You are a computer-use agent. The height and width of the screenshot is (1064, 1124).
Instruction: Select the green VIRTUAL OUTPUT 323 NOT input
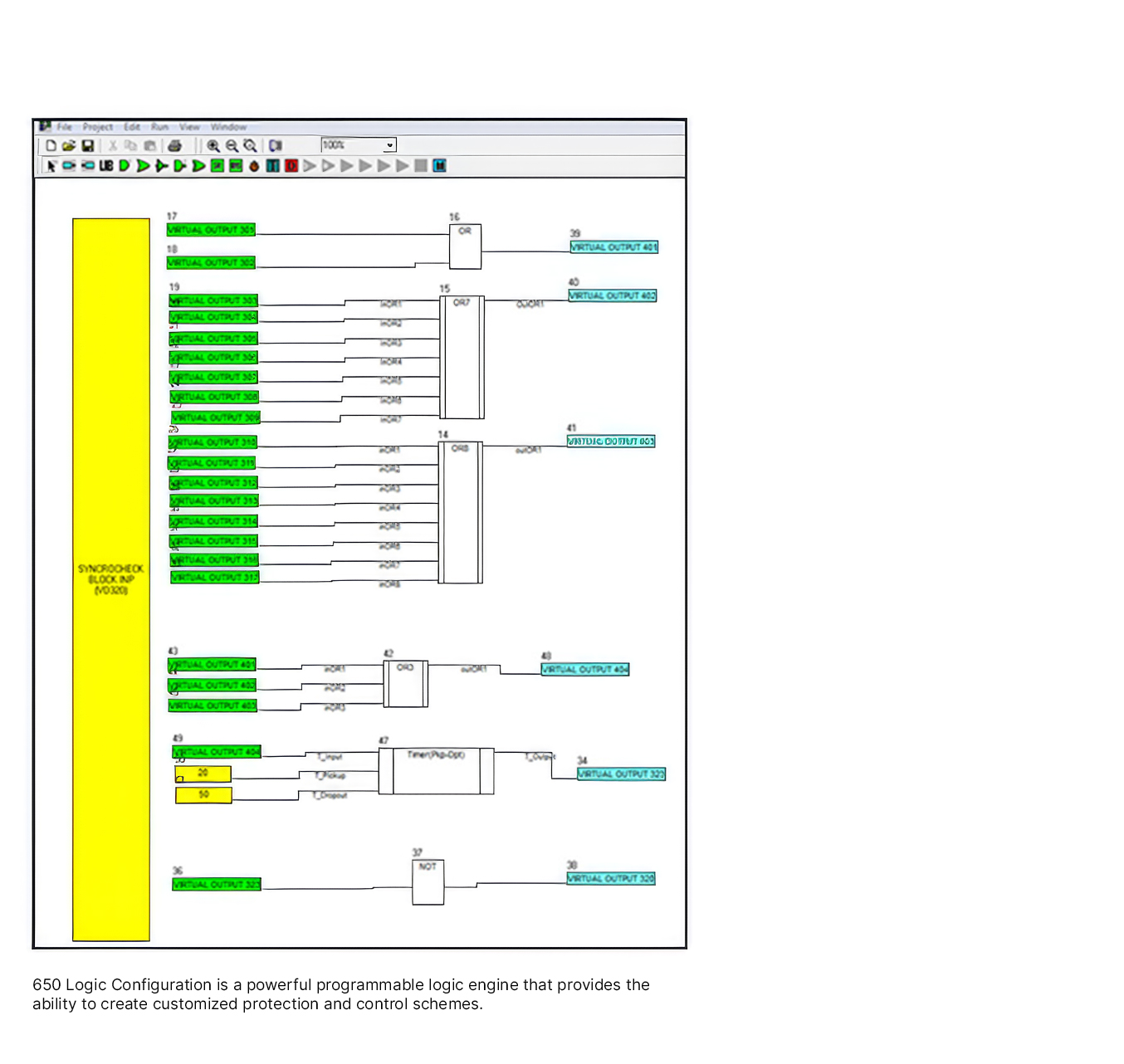click(x=217, y=885)
